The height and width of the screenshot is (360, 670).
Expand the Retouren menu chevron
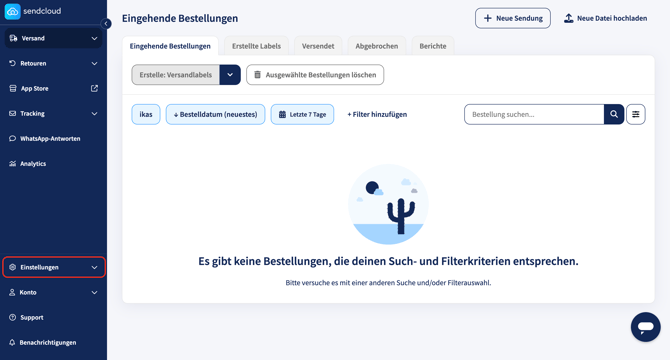click(x=94, y=64)
